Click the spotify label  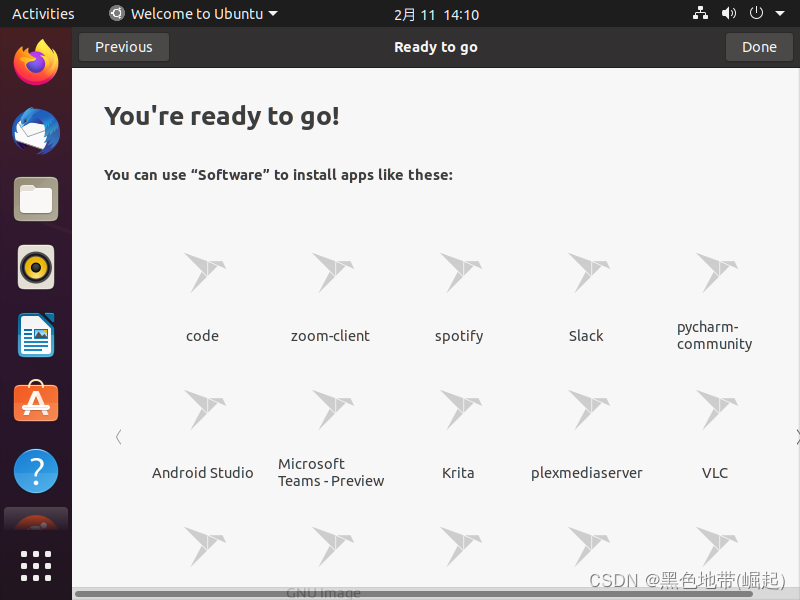pos(459,336)
